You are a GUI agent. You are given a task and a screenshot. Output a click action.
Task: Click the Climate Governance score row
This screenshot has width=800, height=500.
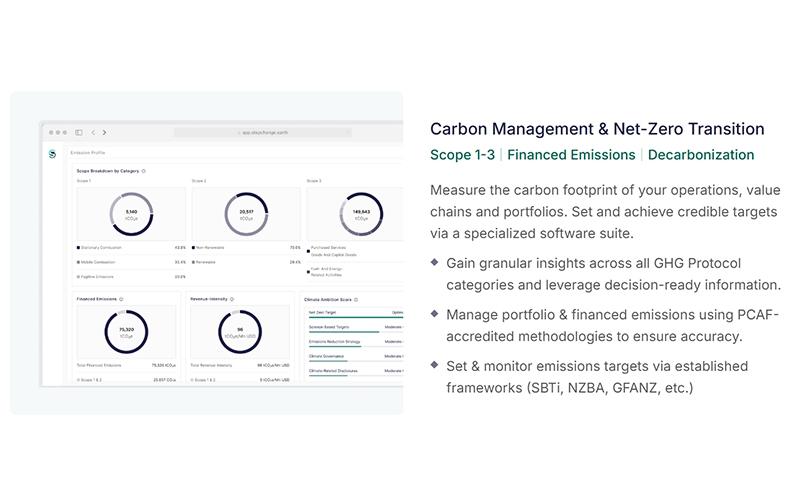[x=356, y=357]
